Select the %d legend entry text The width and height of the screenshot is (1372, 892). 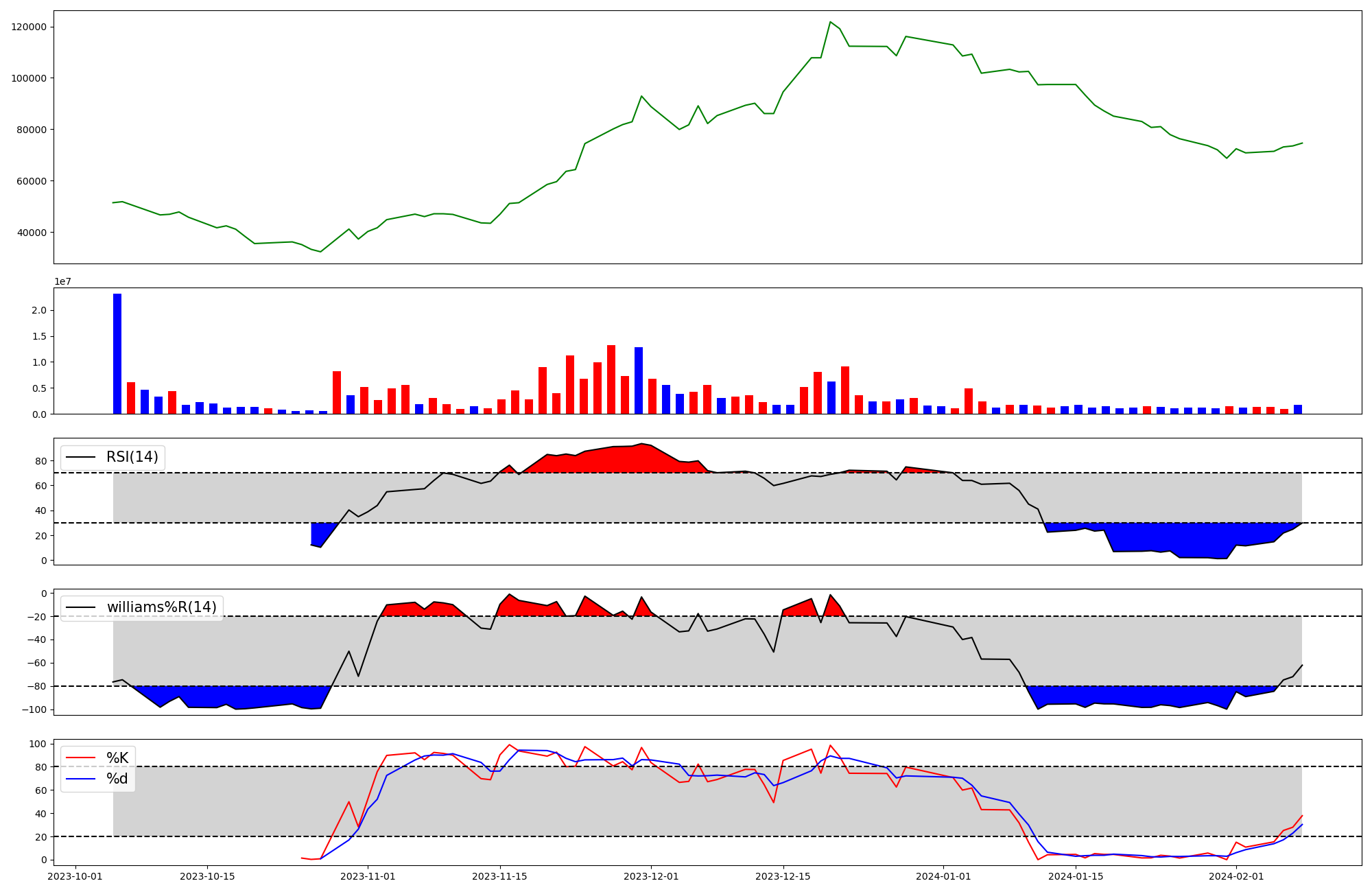point(117,779)
